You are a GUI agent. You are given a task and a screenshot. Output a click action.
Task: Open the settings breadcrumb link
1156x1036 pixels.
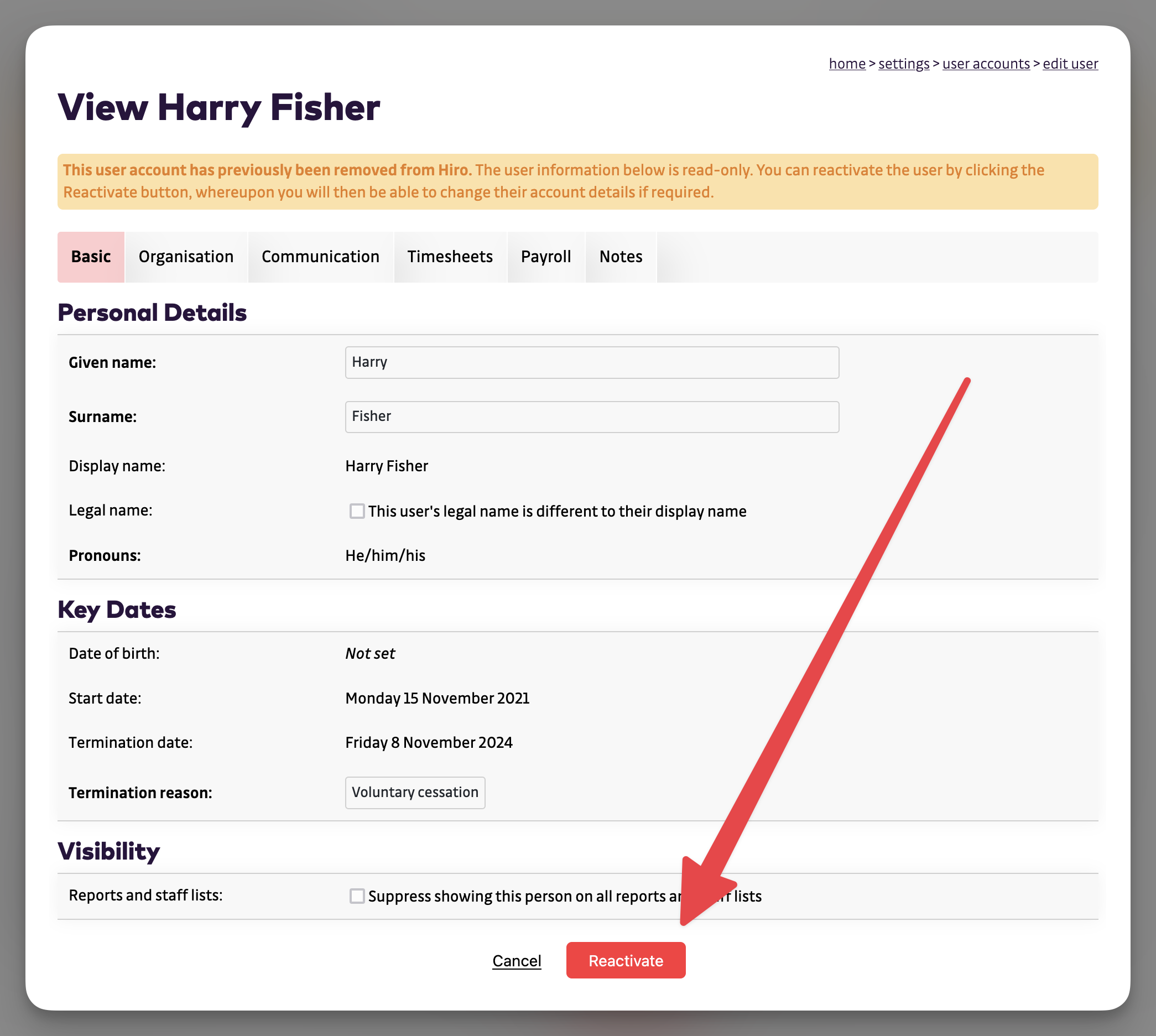tap(904, 64)
